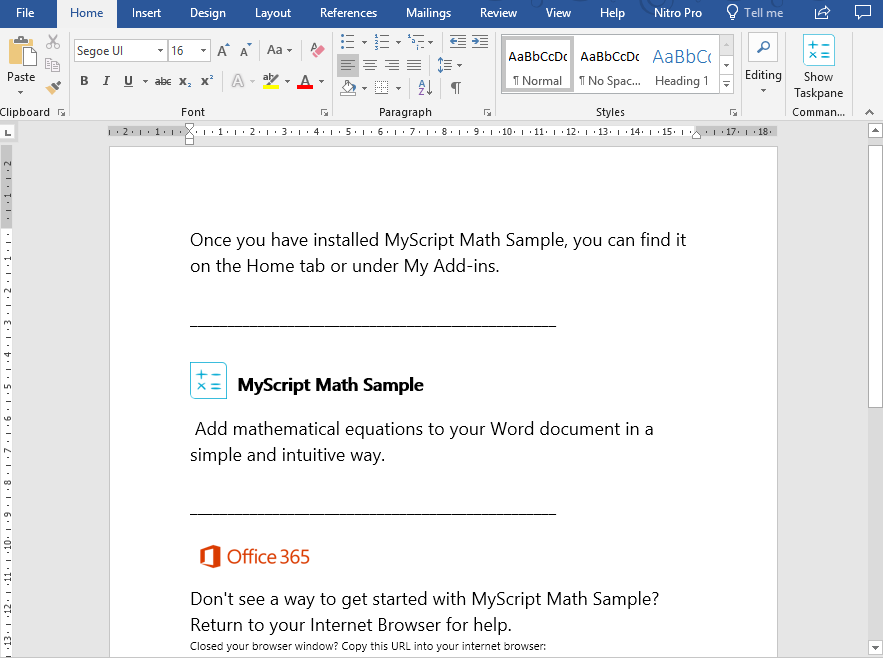Click the Increase Indent icon

[x=481, y=42]
